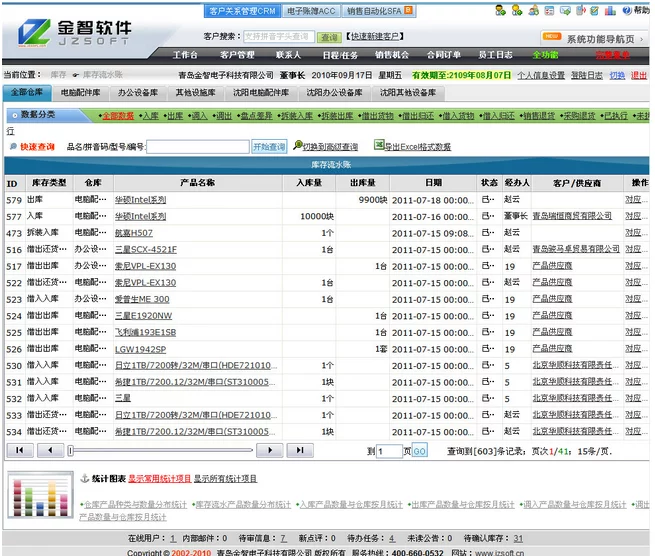Open the 客户管理 navigation menu
The width and height of the screenshot is (655, 556).
pos(237,55)
